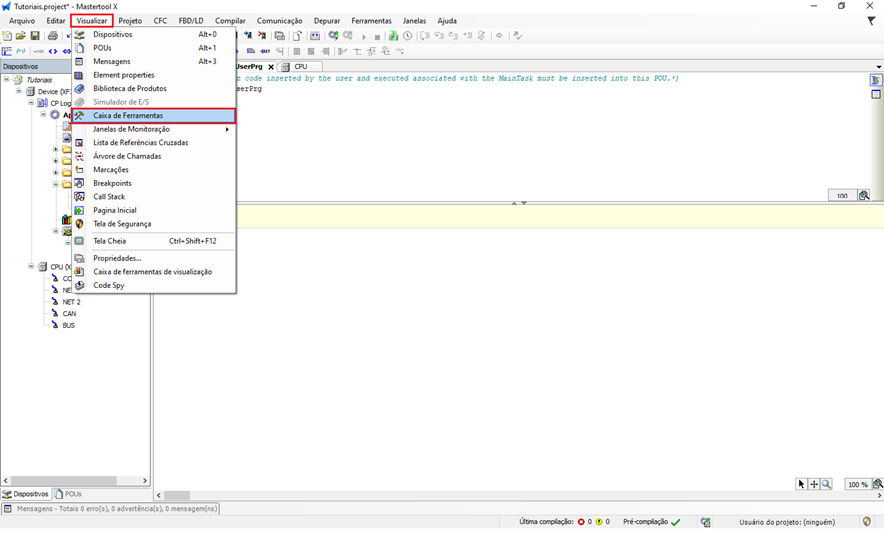Close the UserPrg tab
This screenshot has height=548, width=884.
[x=271, y=67]
